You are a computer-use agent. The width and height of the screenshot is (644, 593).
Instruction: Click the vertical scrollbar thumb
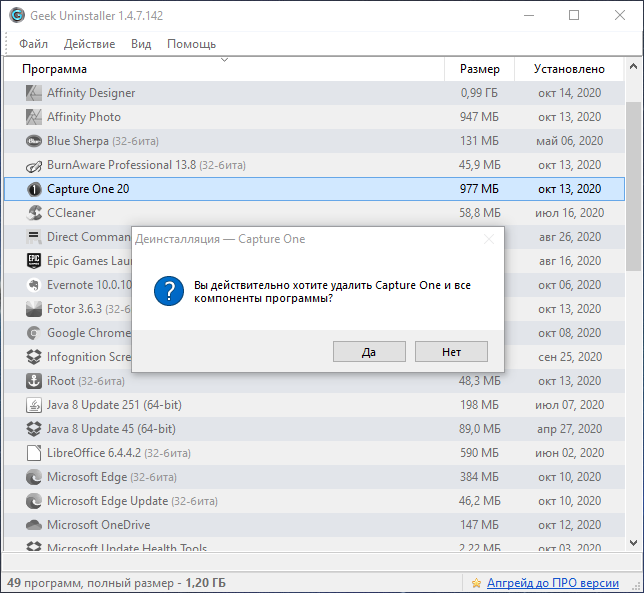633,186
